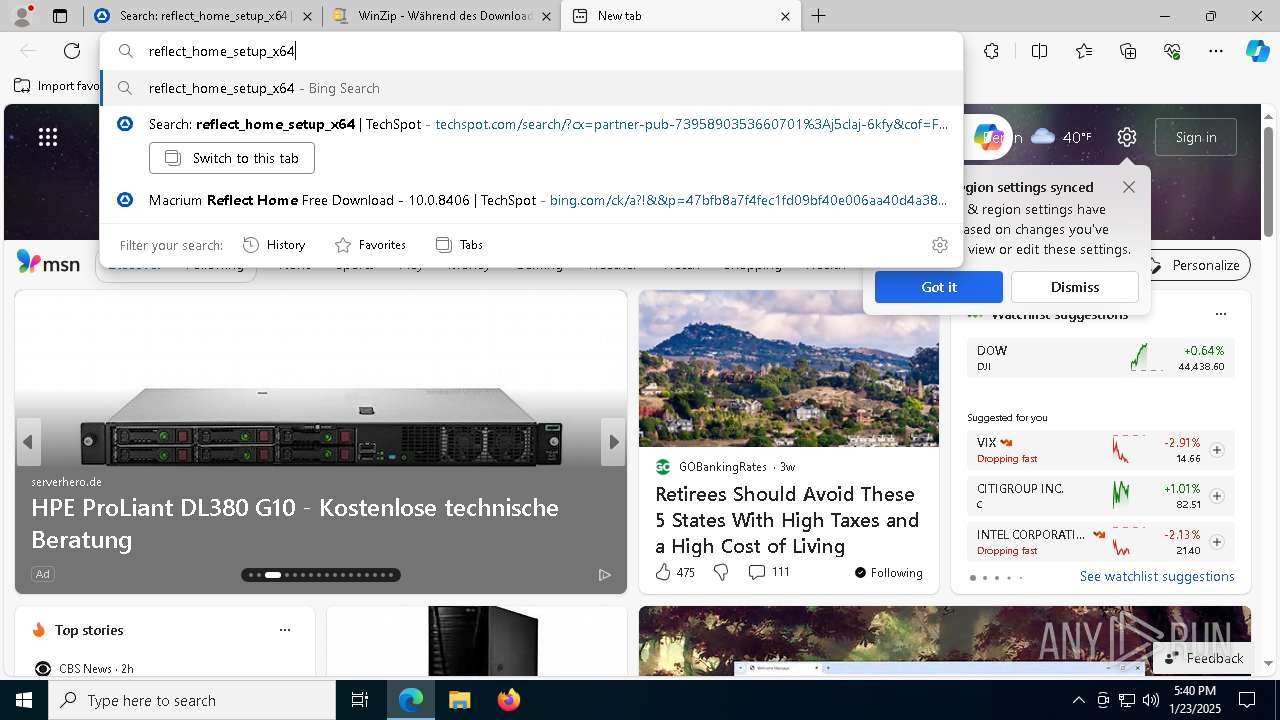
Task: Open See watchlist suggestions link
Action: pyautogui.click(x=1157, y=576)
